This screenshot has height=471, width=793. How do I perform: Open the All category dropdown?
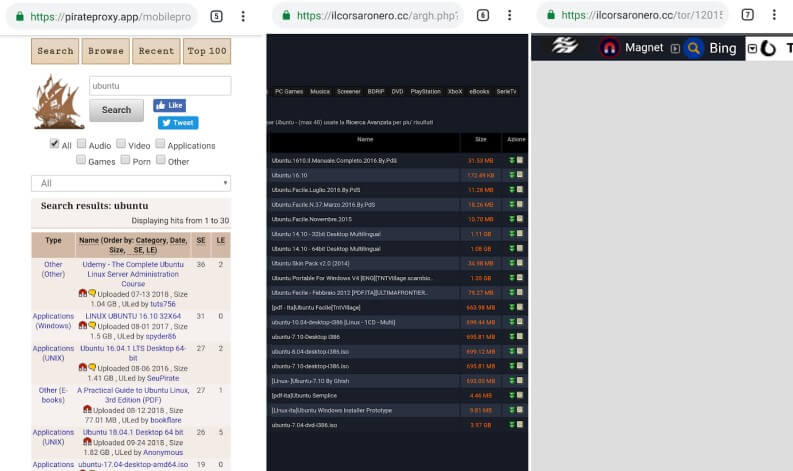[131, 183]
